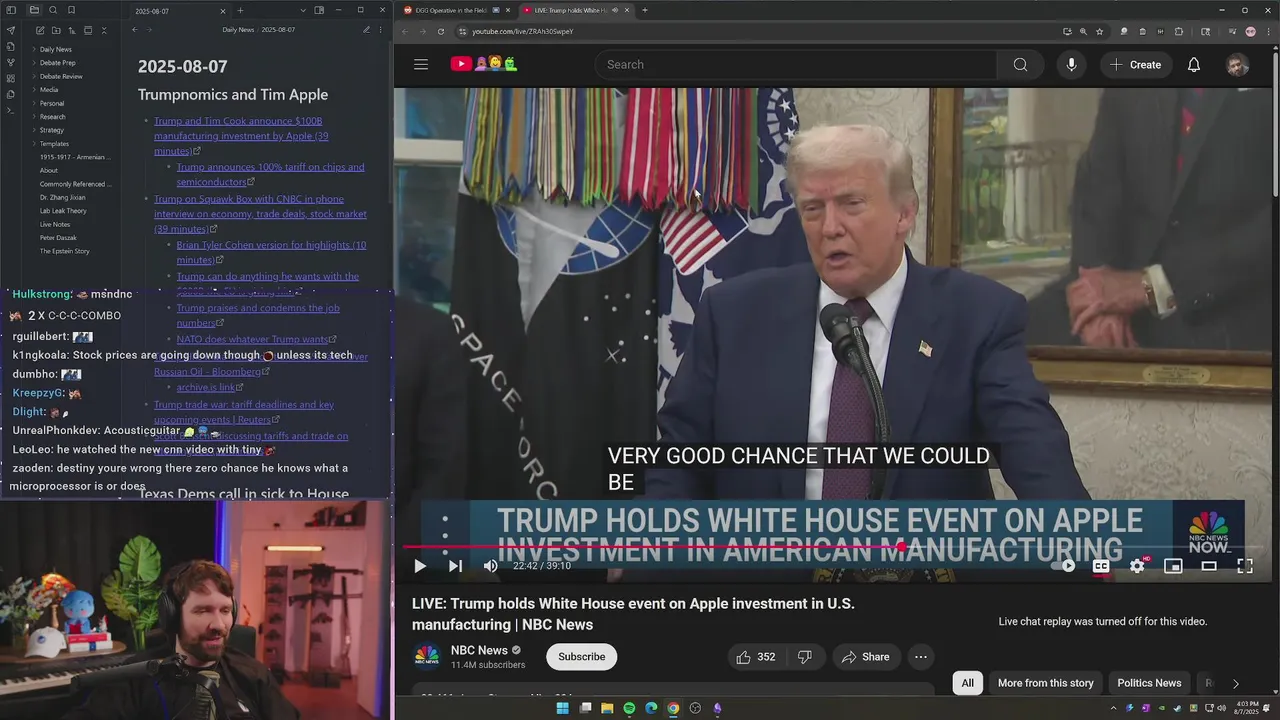Open NBC News channel name link

(x=479, y=650)
